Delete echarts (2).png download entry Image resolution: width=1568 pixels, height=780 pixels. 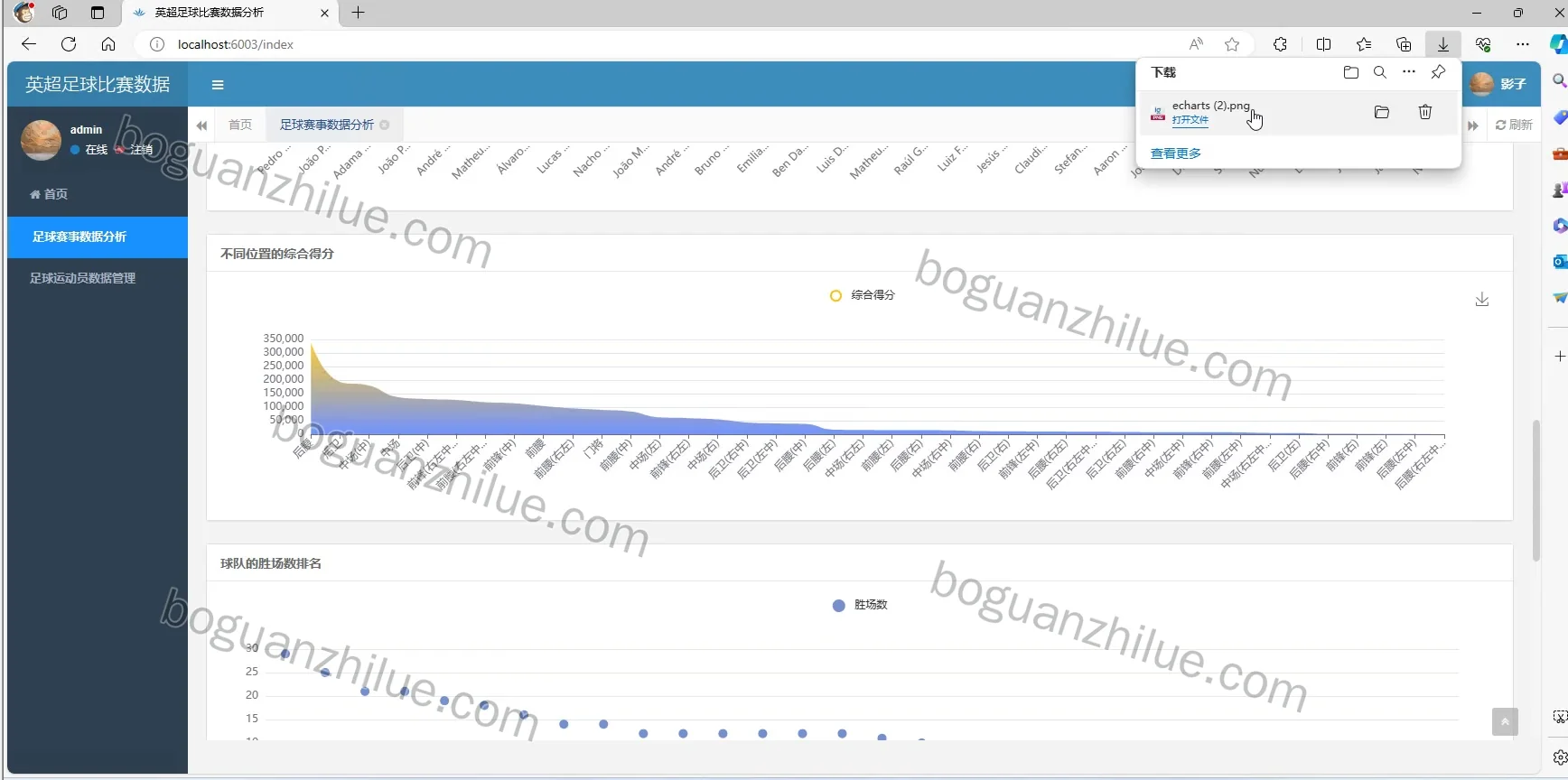pyautogui.click(x=1425, y=112)
